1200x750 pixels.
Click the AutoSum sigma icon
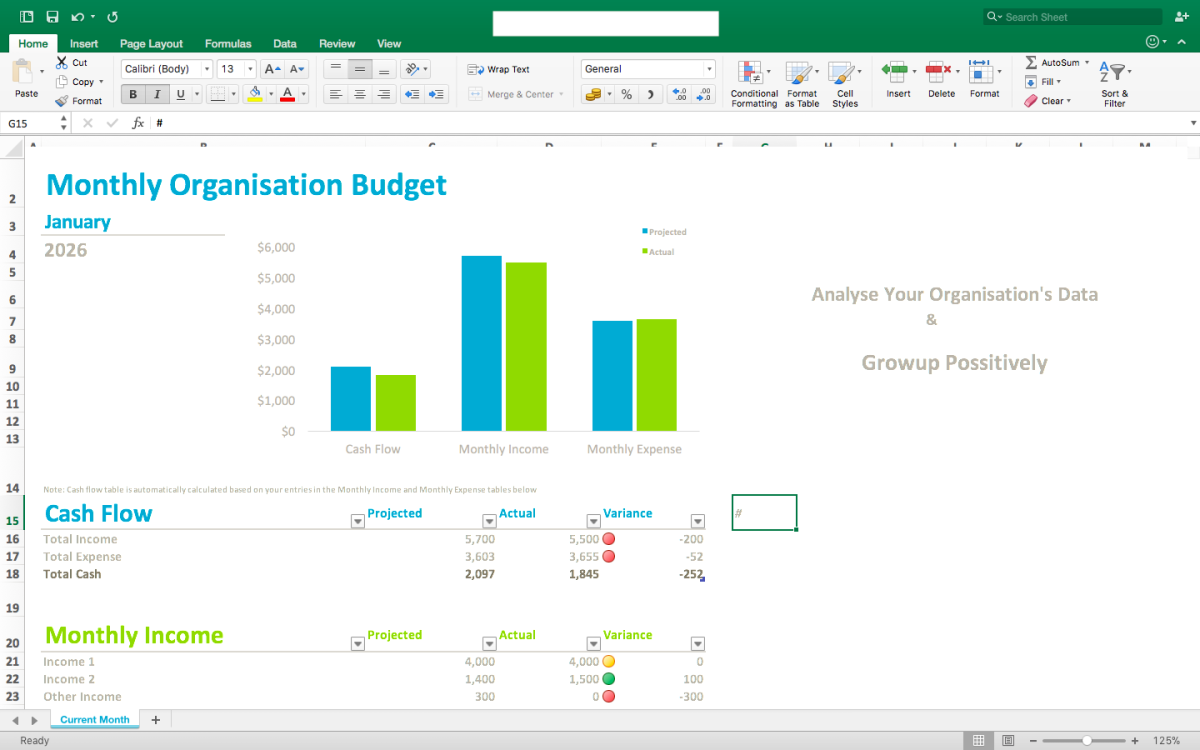pos(1031,62)
